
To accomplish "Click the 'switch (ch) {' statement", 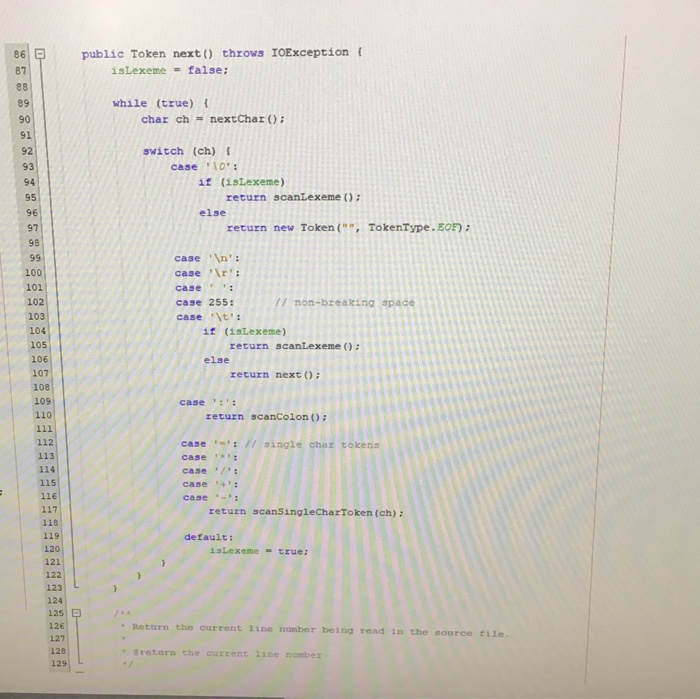I will [187, 151].
